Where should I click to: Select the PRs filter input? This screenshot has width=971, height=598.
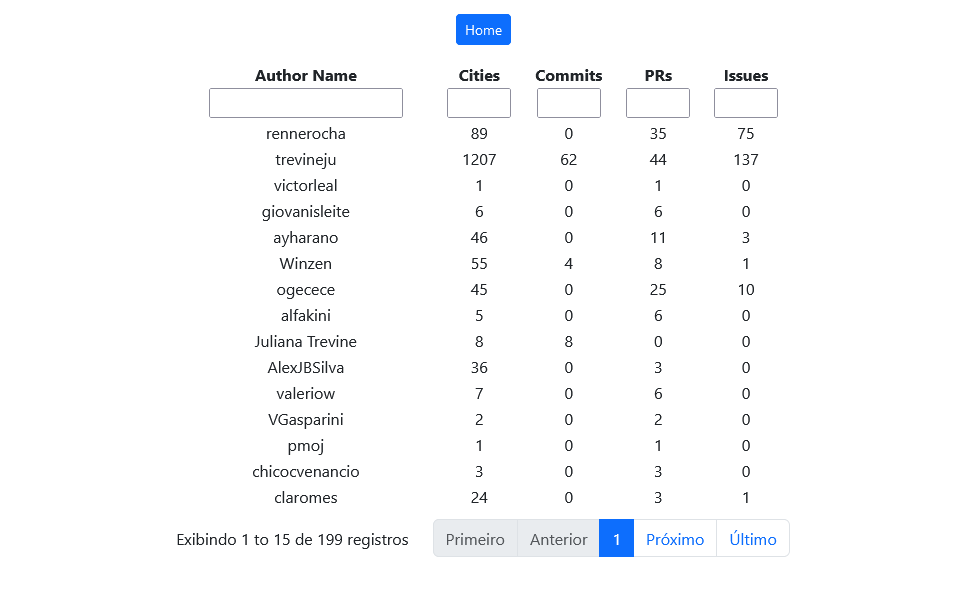(657, 102)
